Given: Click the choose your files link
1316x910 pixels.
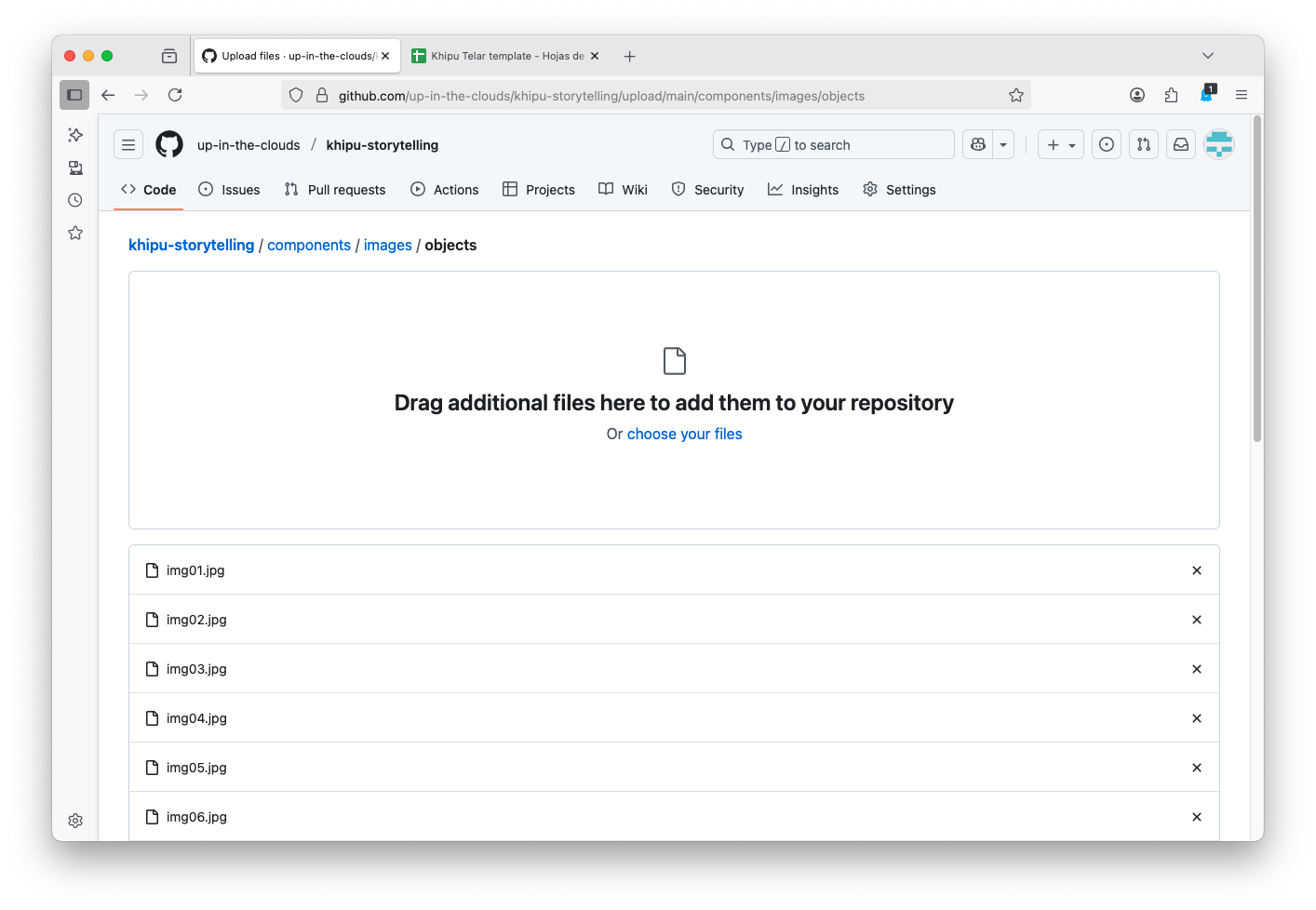Looking at the screenshot, I should coord(684,434).
